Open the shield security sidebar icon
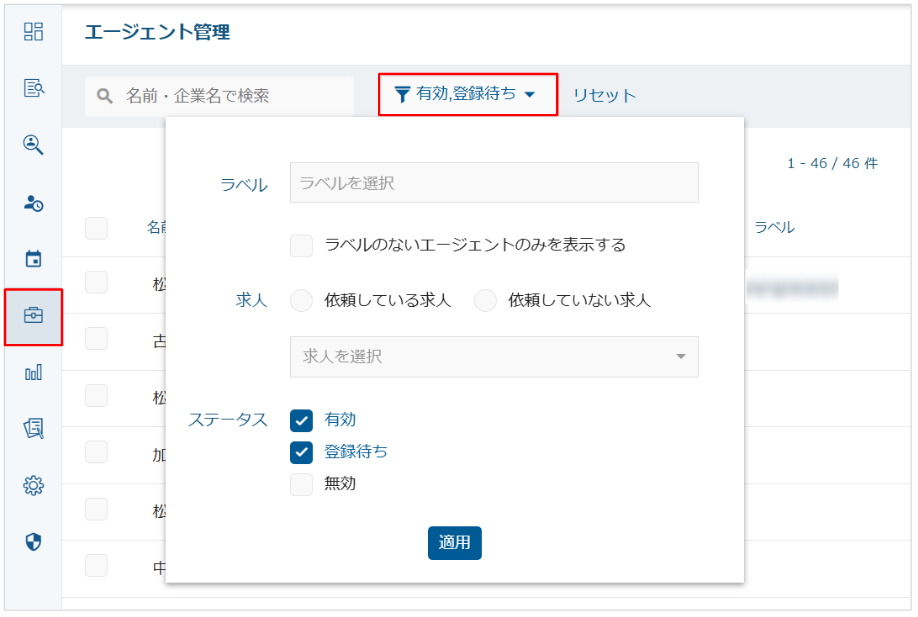Screen dimensions: 918x617 [x=33, y=542]
